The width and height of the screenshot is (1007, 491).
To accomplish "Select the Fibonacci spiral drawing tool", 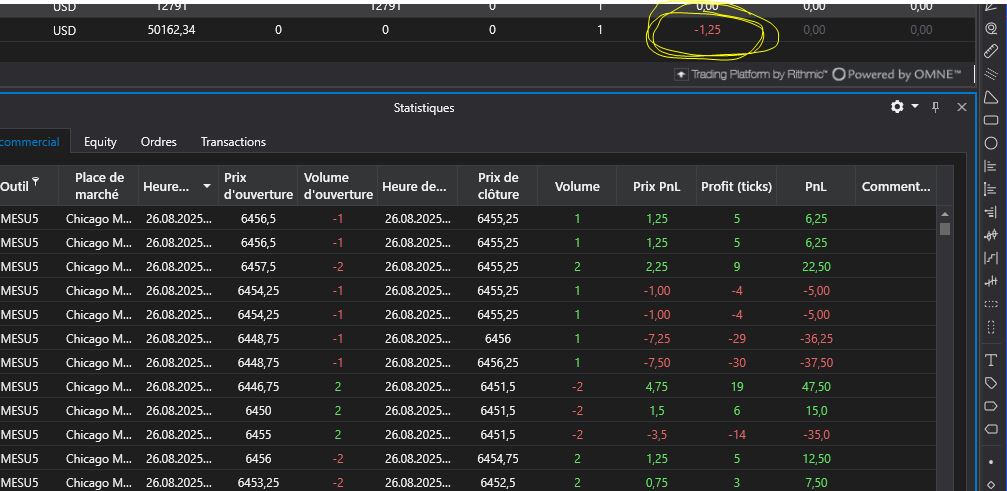I will (x=991, y=28).
